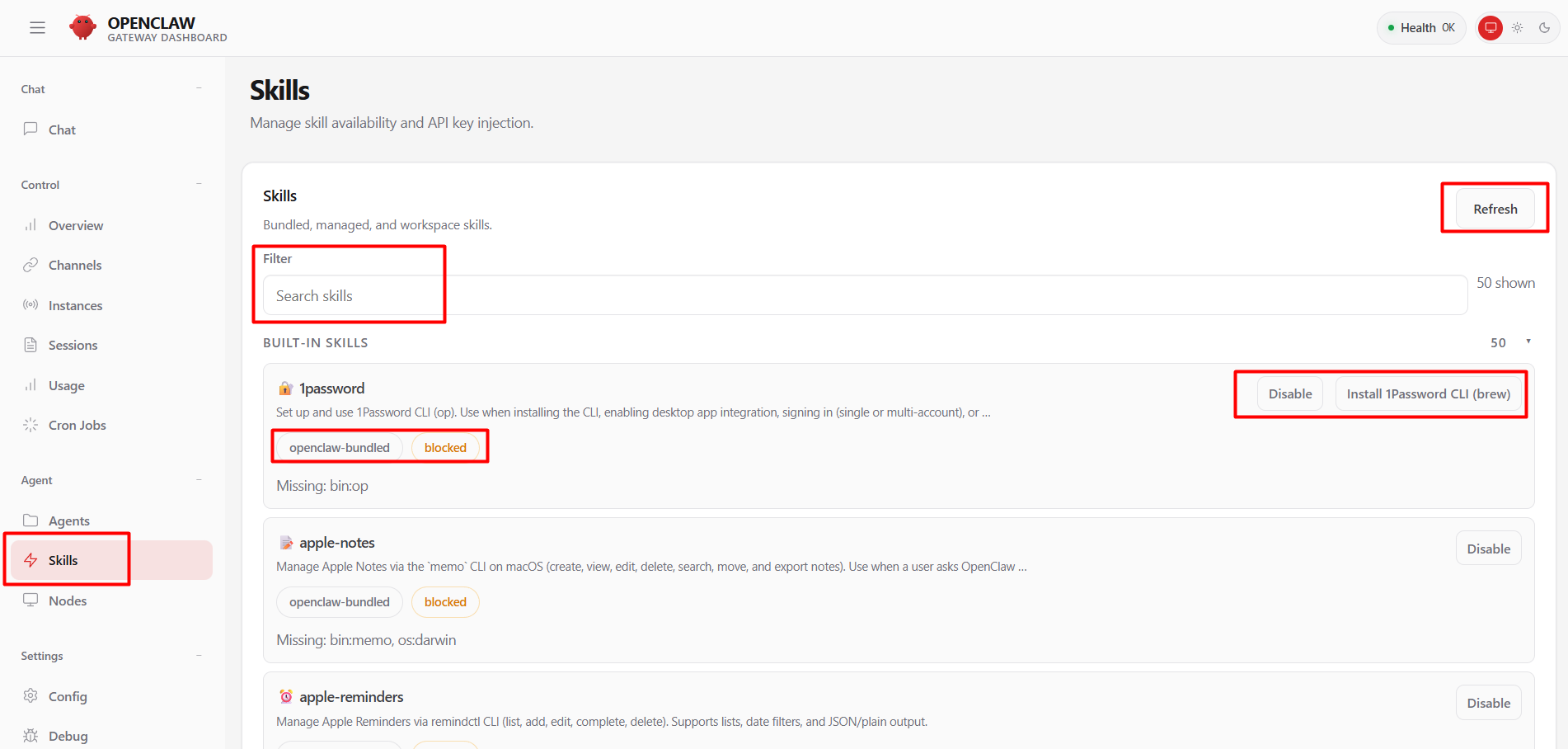
Task: Click the Health OK status pill
Action: point(1421,28)
